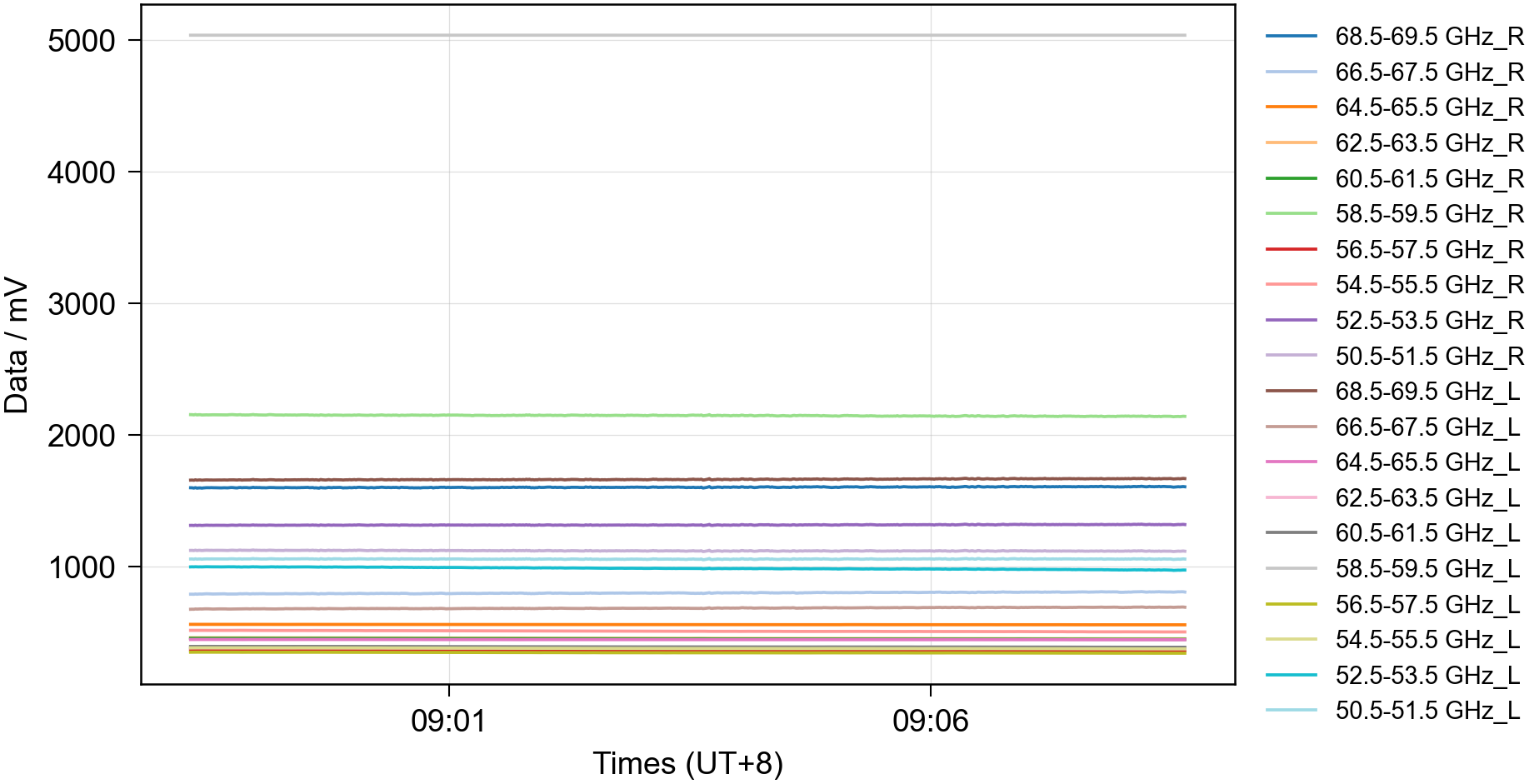The image size is (1539, 784).
Task: Click the 60.5-61.5 GHz_L legend label
Action: click(x=1427, y=533)
